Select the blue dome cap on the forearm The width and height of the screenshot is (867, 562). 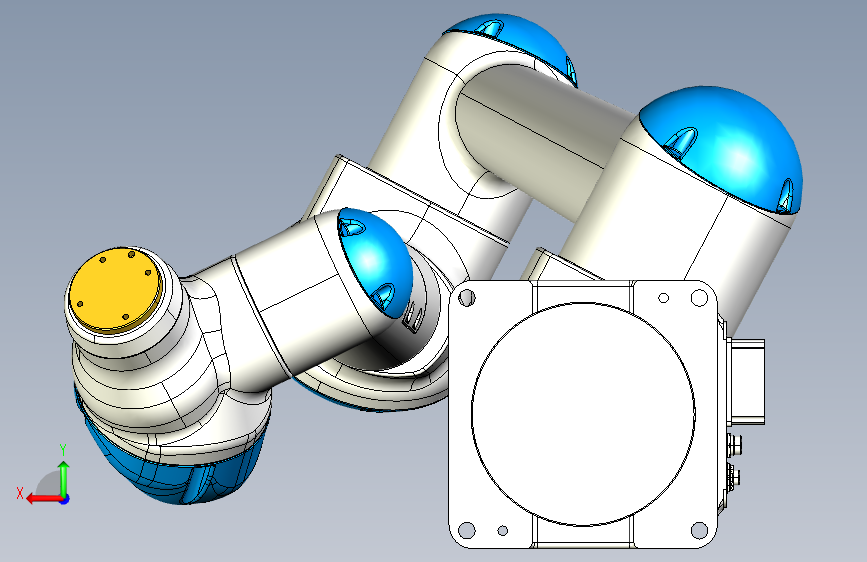tap(376, 263)
